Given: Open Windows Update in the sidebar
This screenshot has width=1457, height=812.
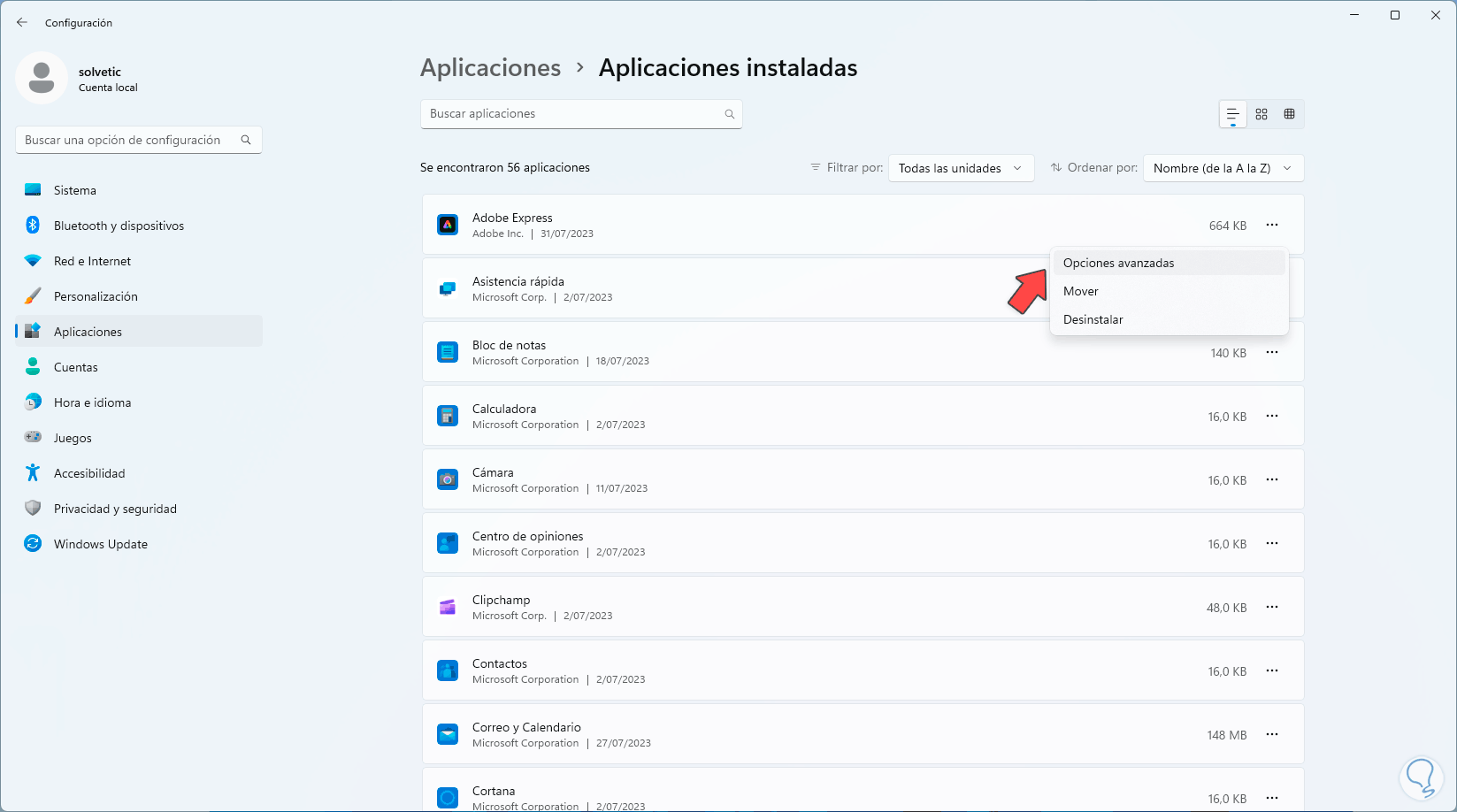Looking at the screenshot, I should 139,544.
